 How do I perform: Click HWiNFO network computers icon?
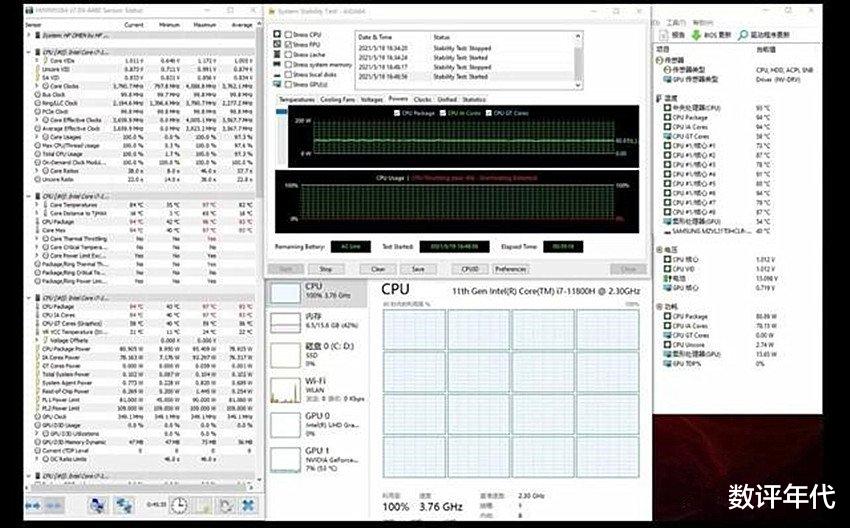pos(97,506)
